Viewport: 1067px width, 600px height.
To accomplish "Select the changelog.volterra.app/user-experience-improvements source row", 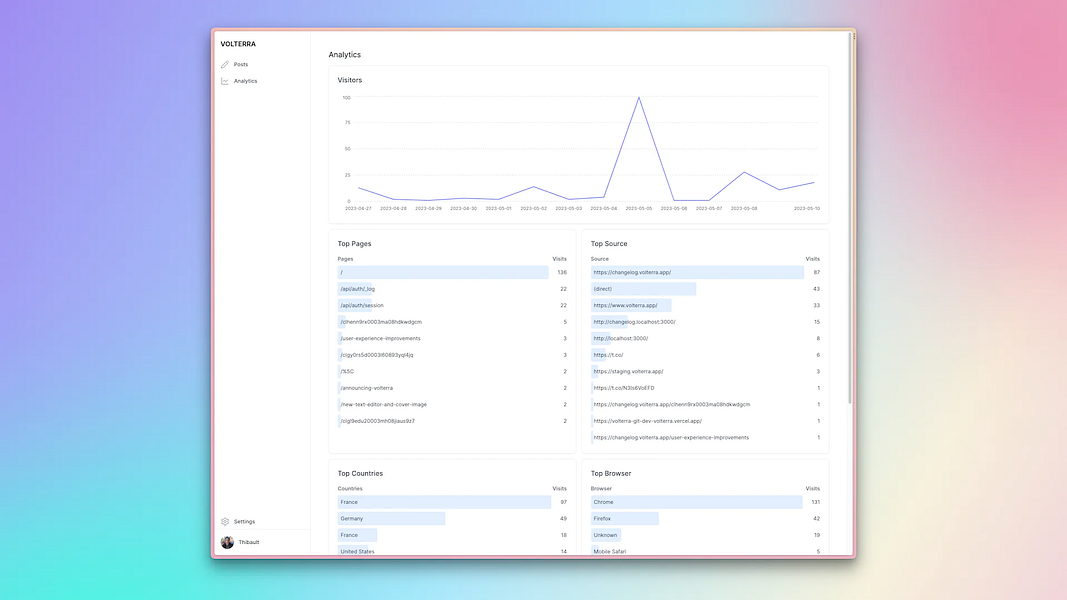I will click(705, 437).
